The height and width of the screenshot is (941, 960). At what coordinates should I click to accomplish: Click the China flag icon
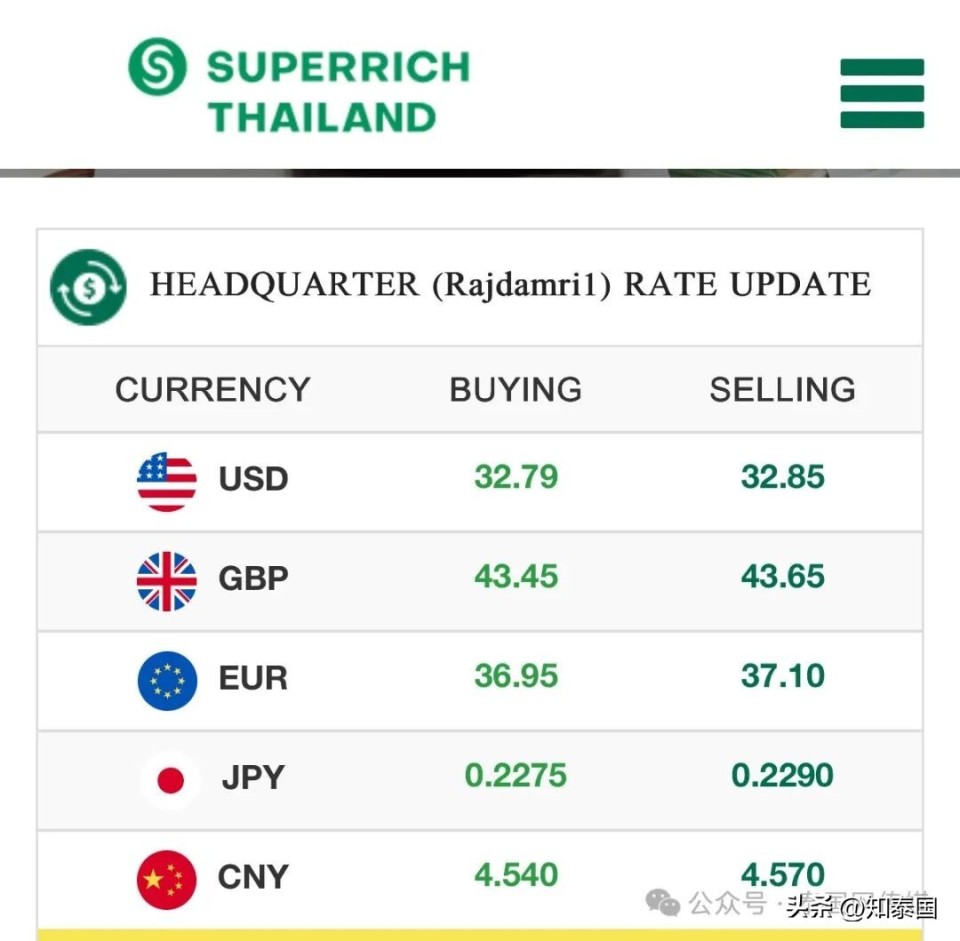pos(166,878)
